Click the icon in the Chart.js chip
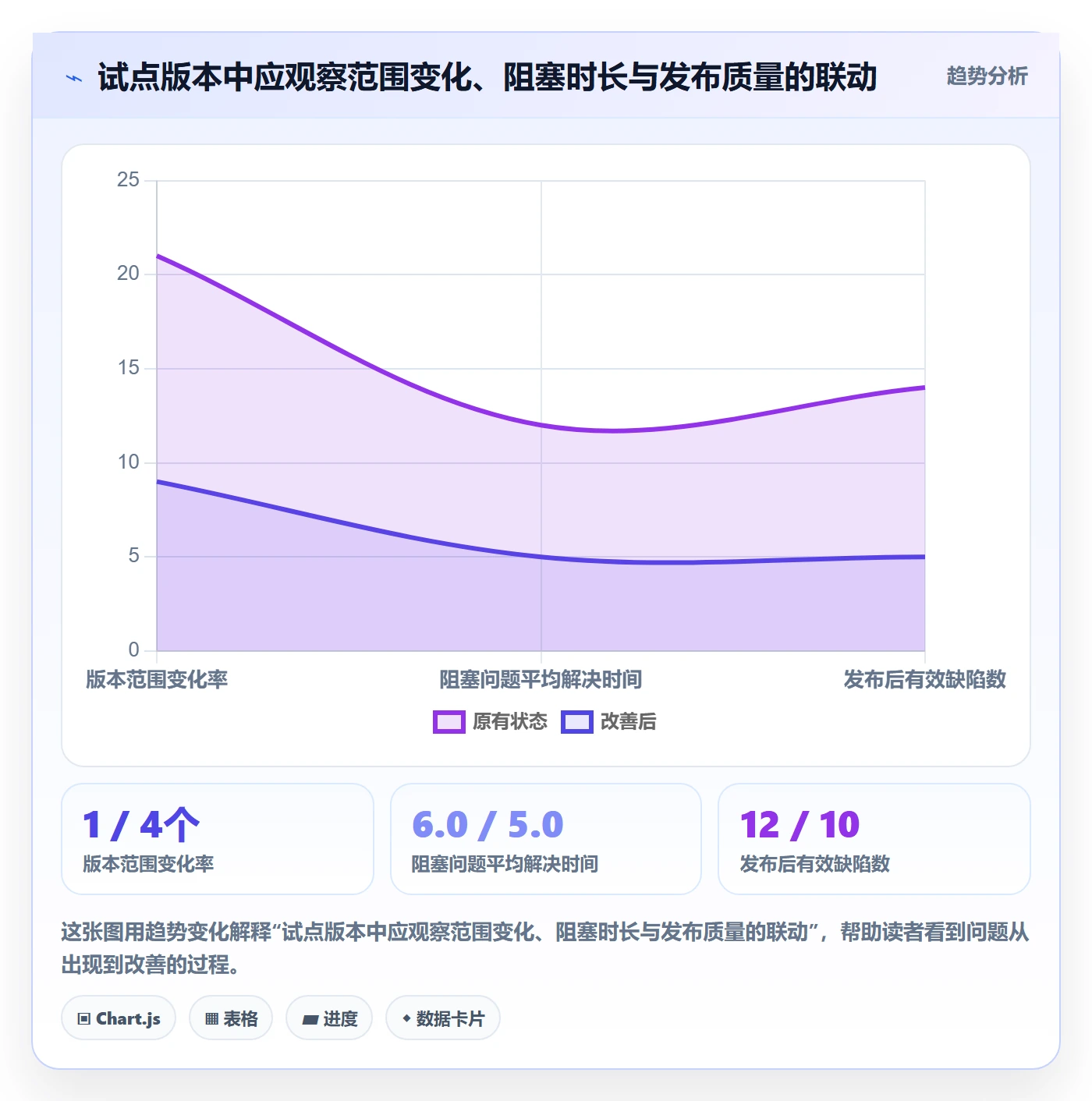 (x=84, y=1019)
